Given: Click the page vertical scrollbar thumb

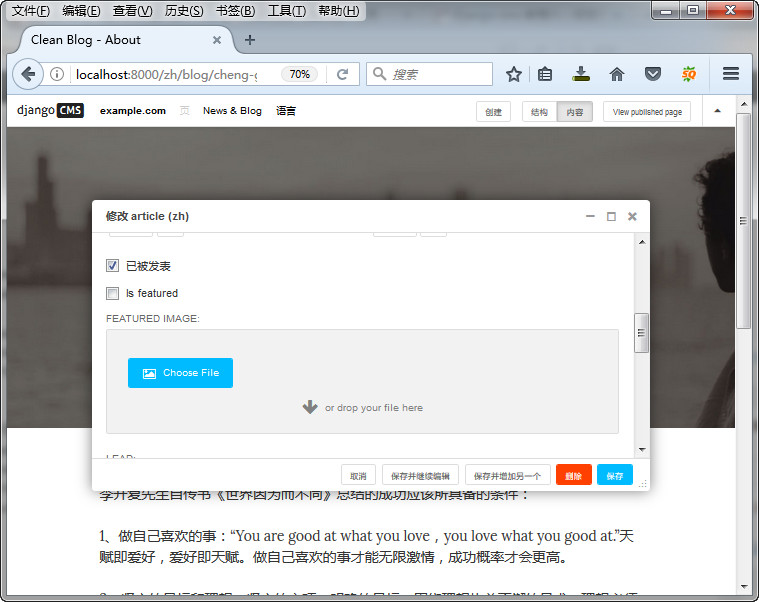Looking at the screenshot, I should click(x=744, y=221).
